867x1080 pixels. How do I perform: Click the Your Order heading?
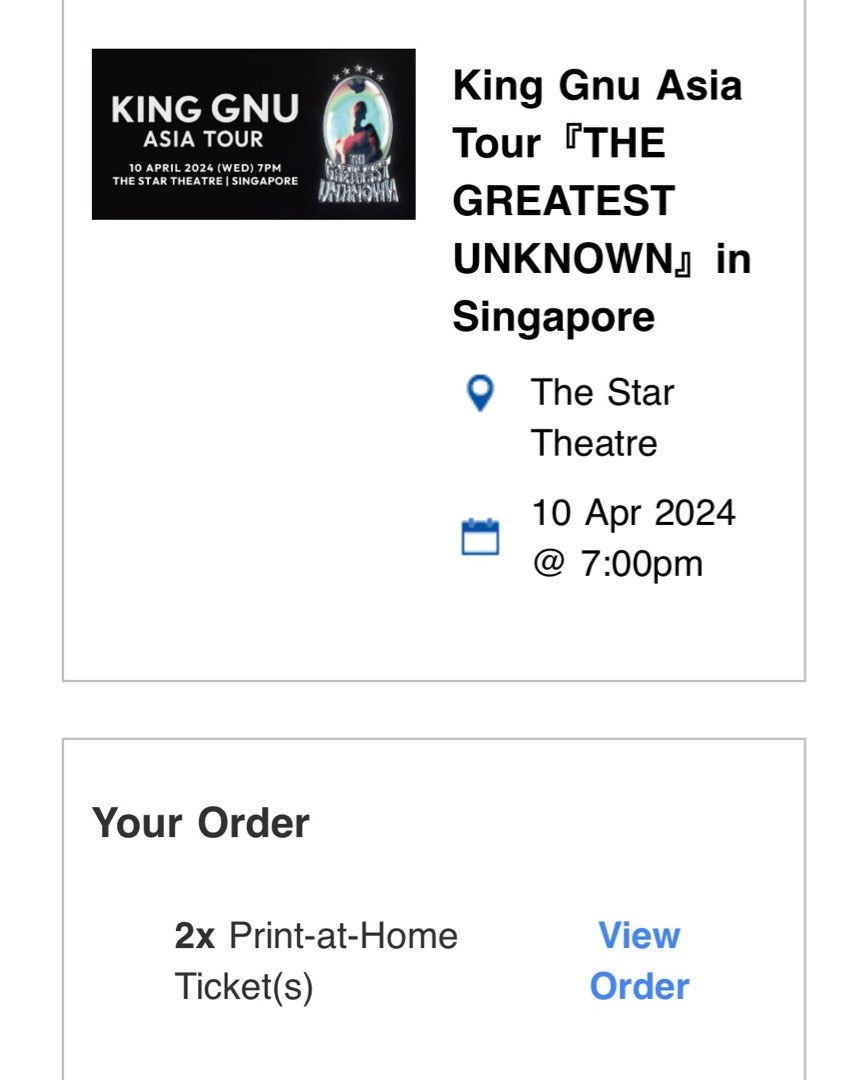pos(201,822)
